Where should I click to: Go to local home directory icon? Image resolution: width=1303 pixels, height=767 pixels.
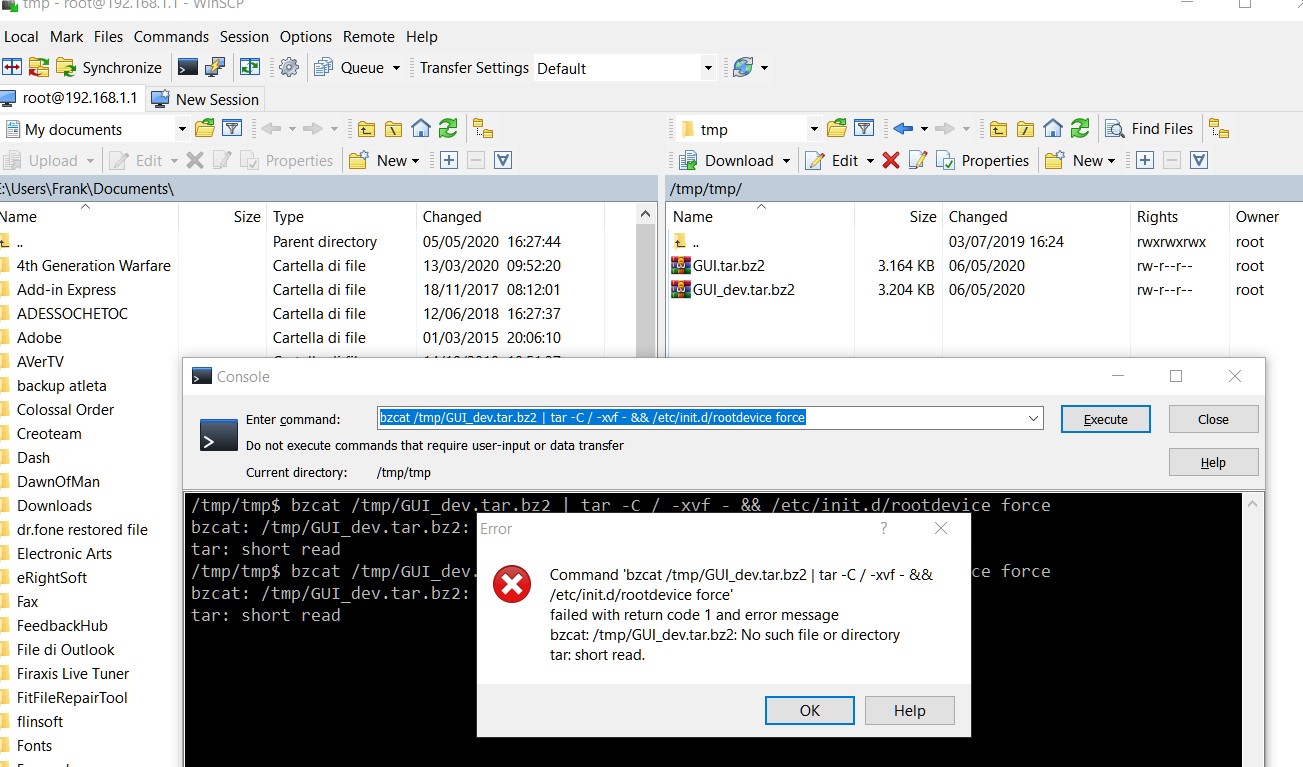[421, 128]
